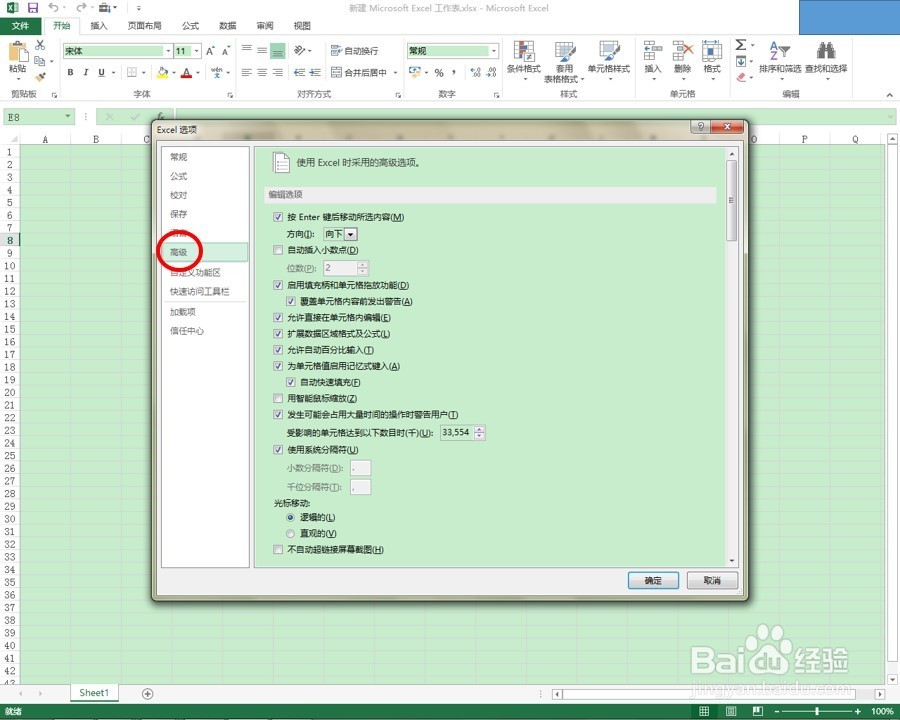Enable 自动插入小数点 checkbox
Screen dimensions: 900x720
tap(278, 250)
